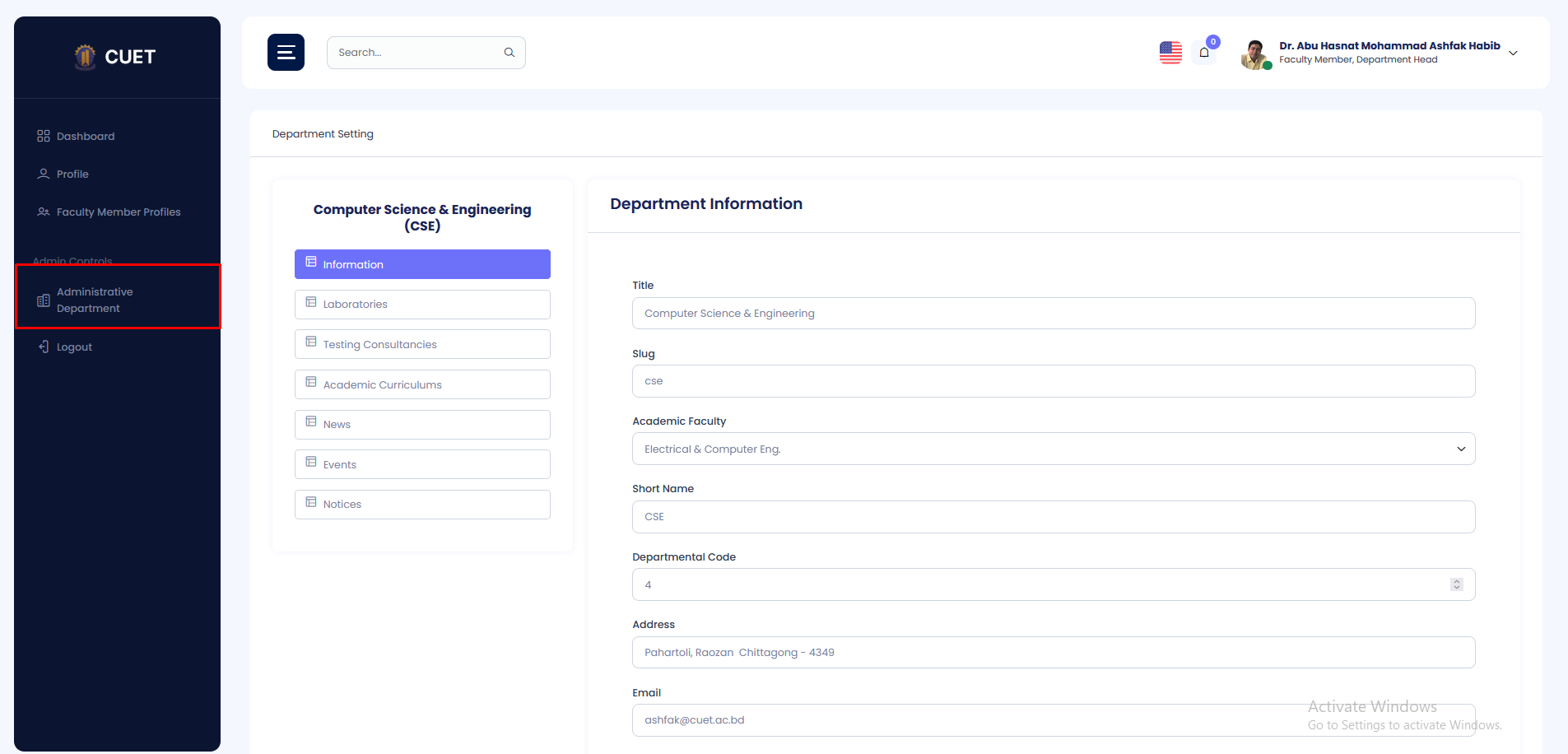Click the Departmental Code stepper arrows
This screenshot has width=1568, height=754.
coord(1456,584)
